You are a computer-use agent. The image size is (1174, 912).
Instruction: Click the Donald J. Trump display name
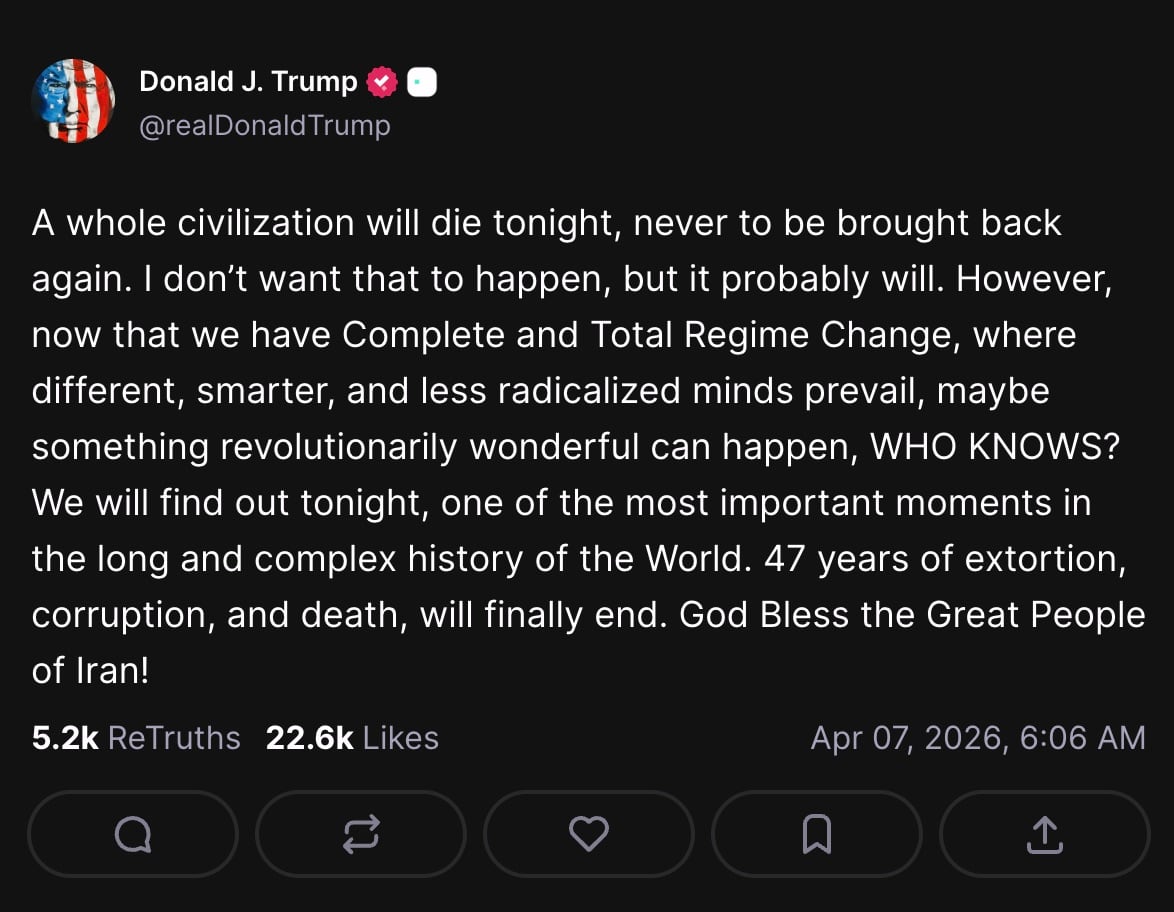tap(248, 81)
